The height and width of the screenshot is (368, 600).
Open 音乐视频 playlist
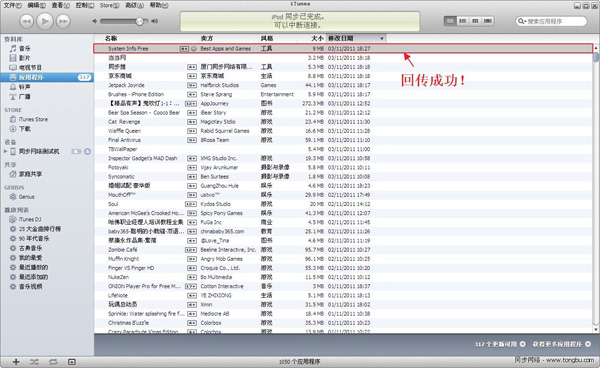point(47,286)
